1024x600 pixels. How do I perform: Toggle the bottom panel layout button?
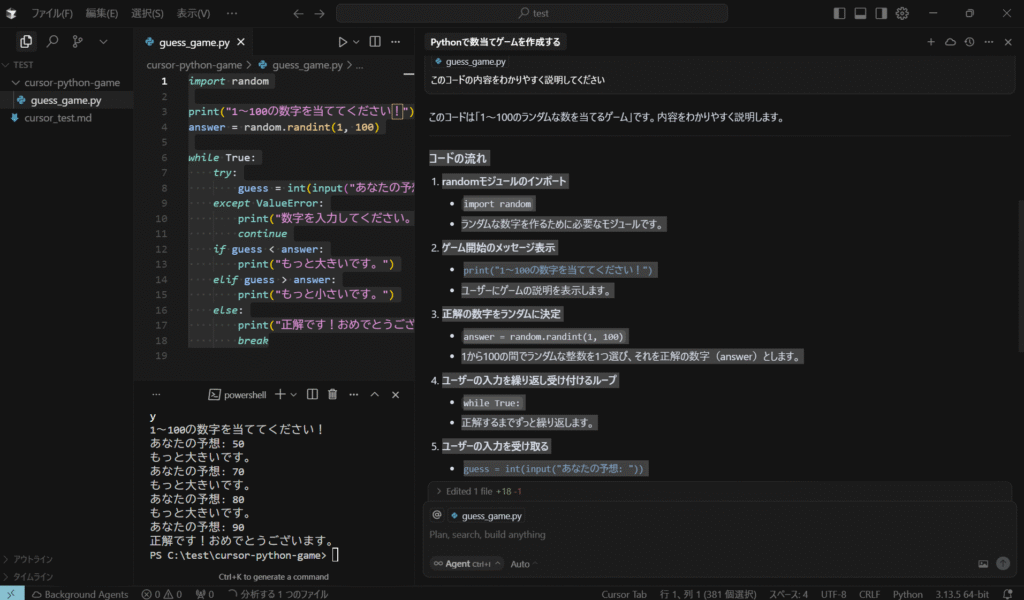860,13
